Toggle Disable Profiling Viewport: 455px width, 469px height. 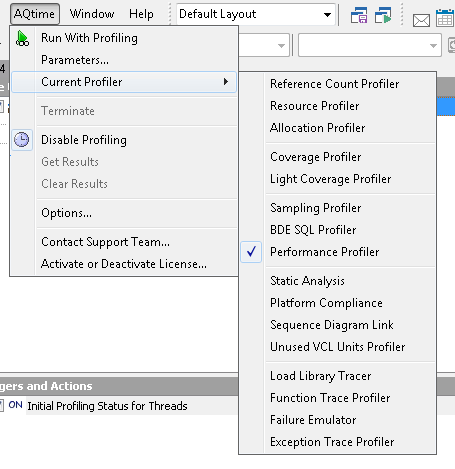(124, 140)
